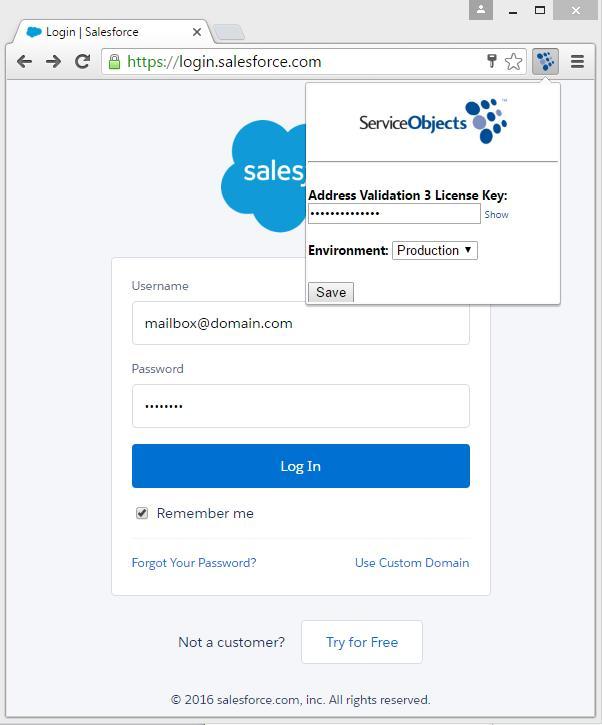
Task: Uncheck the Remember me checkbox
Action: 142,513
